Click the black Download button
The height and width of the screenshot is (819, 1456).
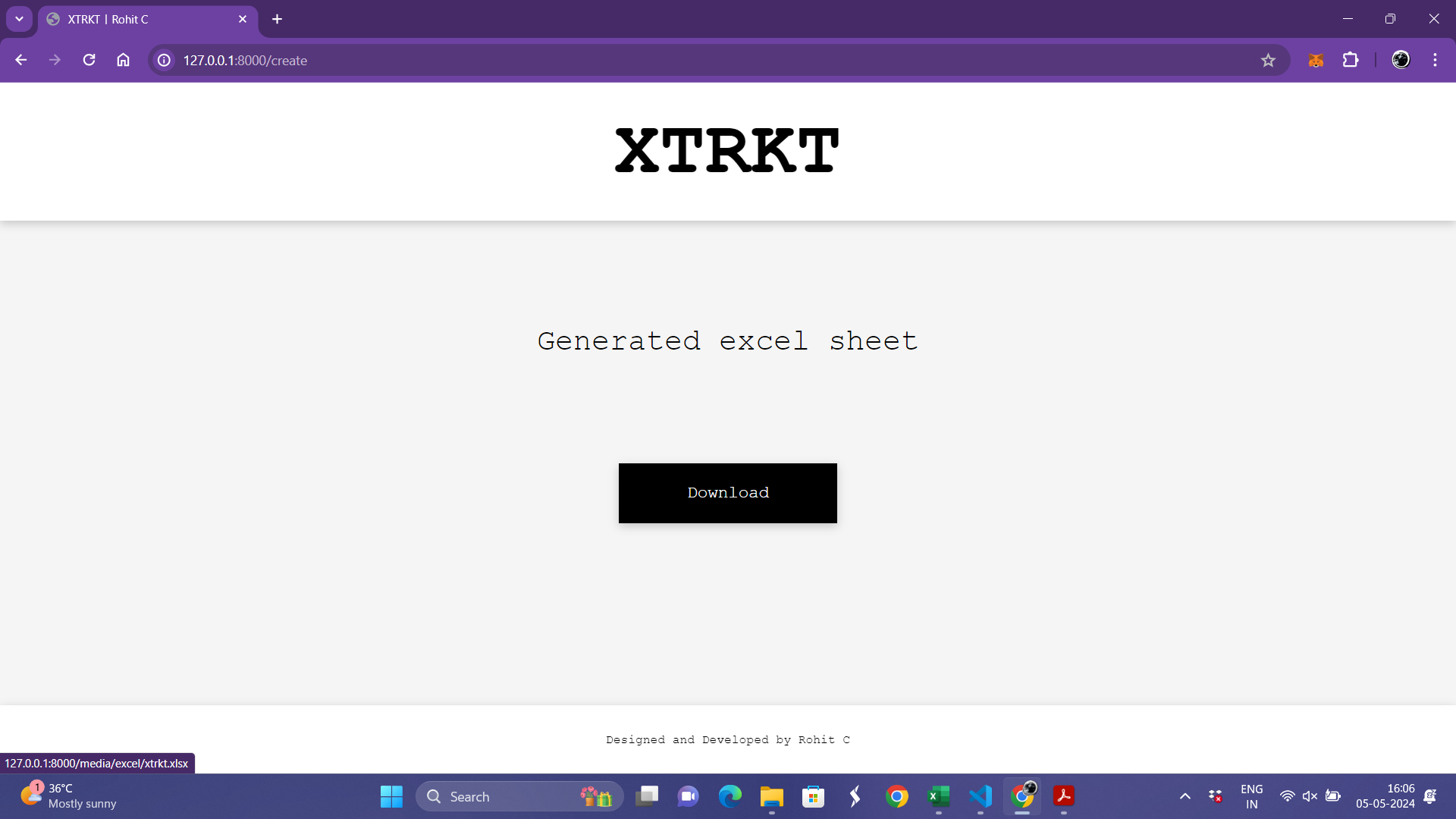point(727,493)
